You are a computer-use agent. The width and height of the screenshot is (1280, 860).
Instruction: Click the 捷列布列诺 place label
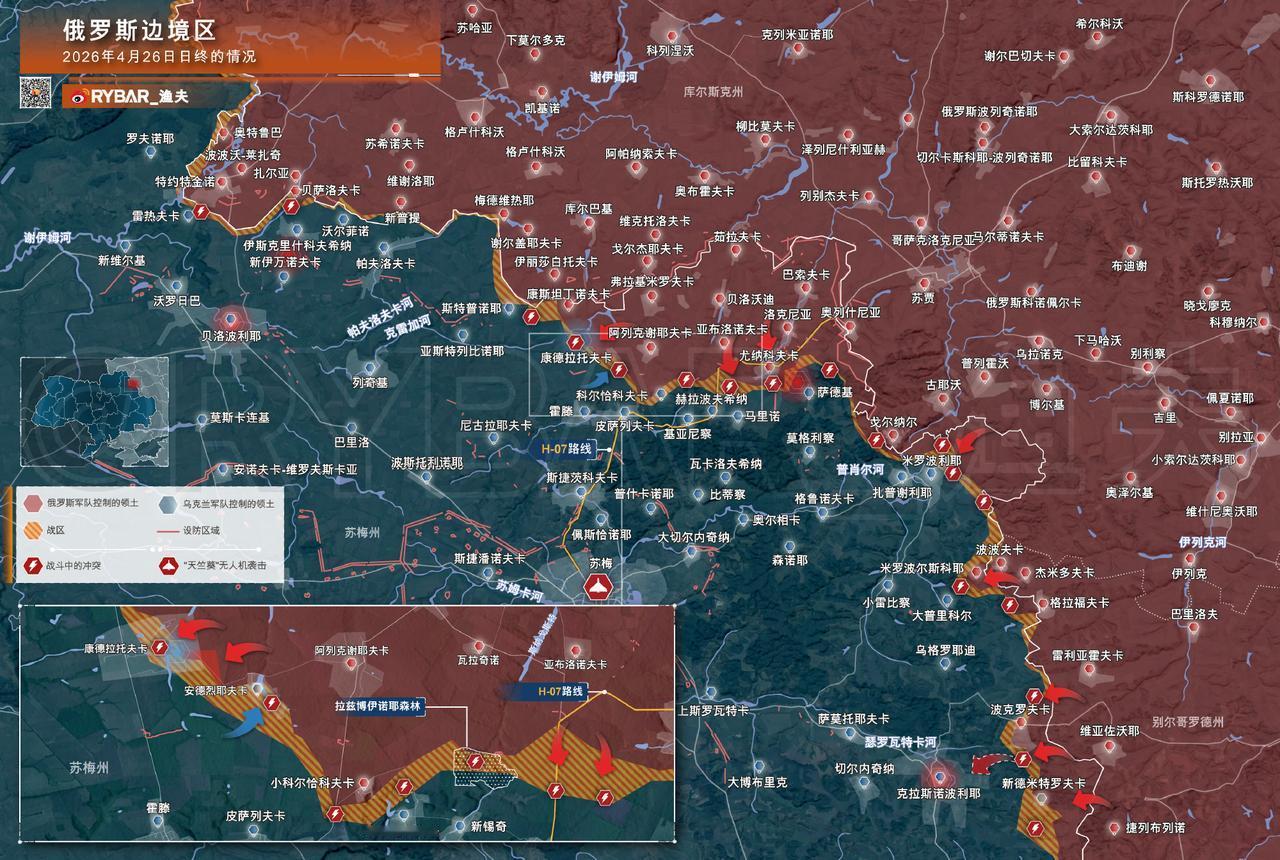pyautogui.click(x=1155, y=827)
